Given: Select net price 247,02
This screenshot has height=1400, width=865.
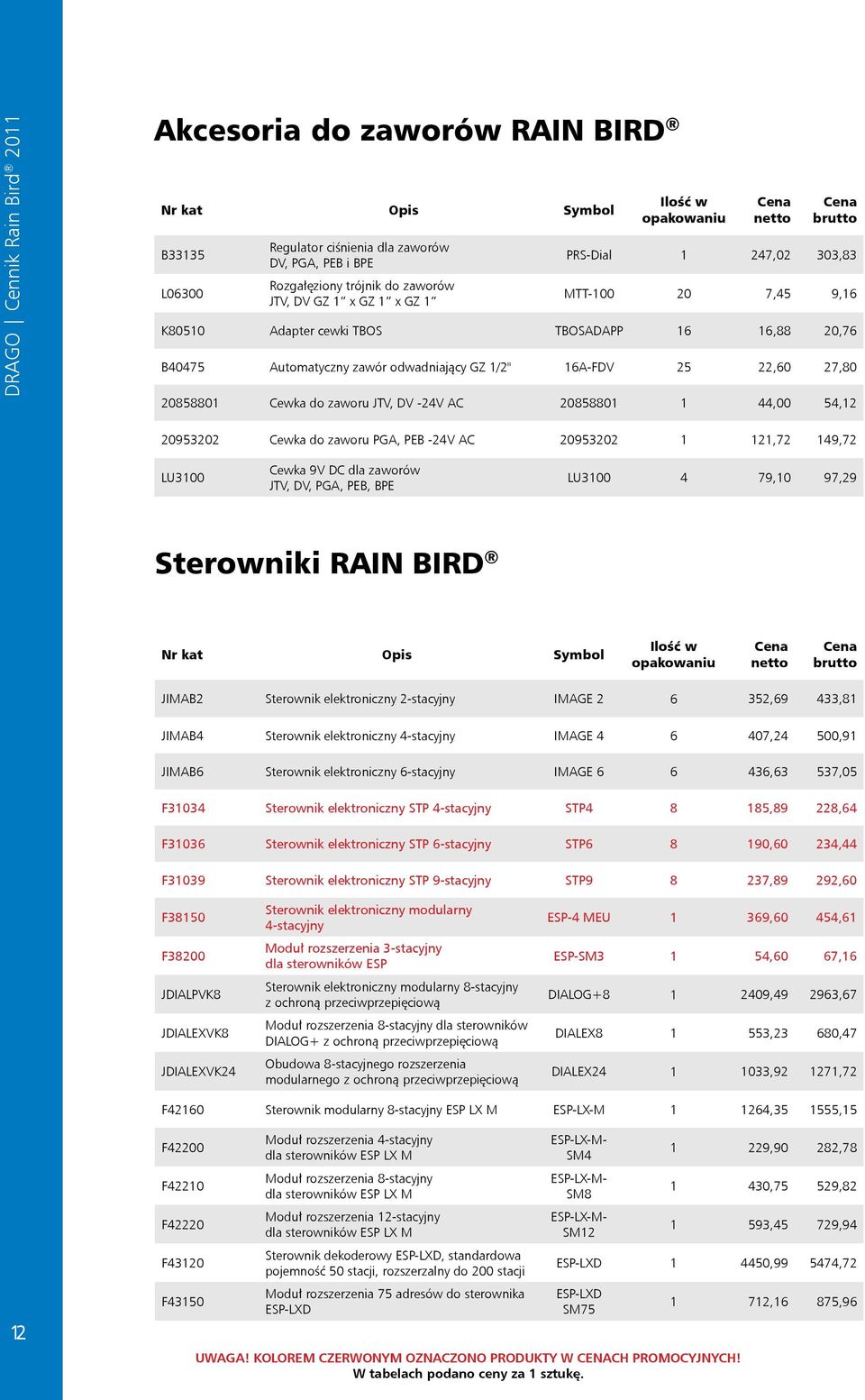Looking at the screenshot, I should 770,255.
